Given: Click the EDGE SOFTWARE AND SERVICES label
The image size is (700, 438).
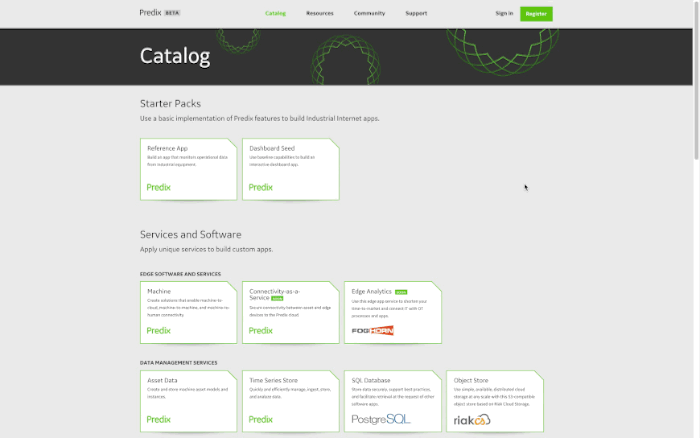Looking at the screenshot, I should (x=180, y=274).
